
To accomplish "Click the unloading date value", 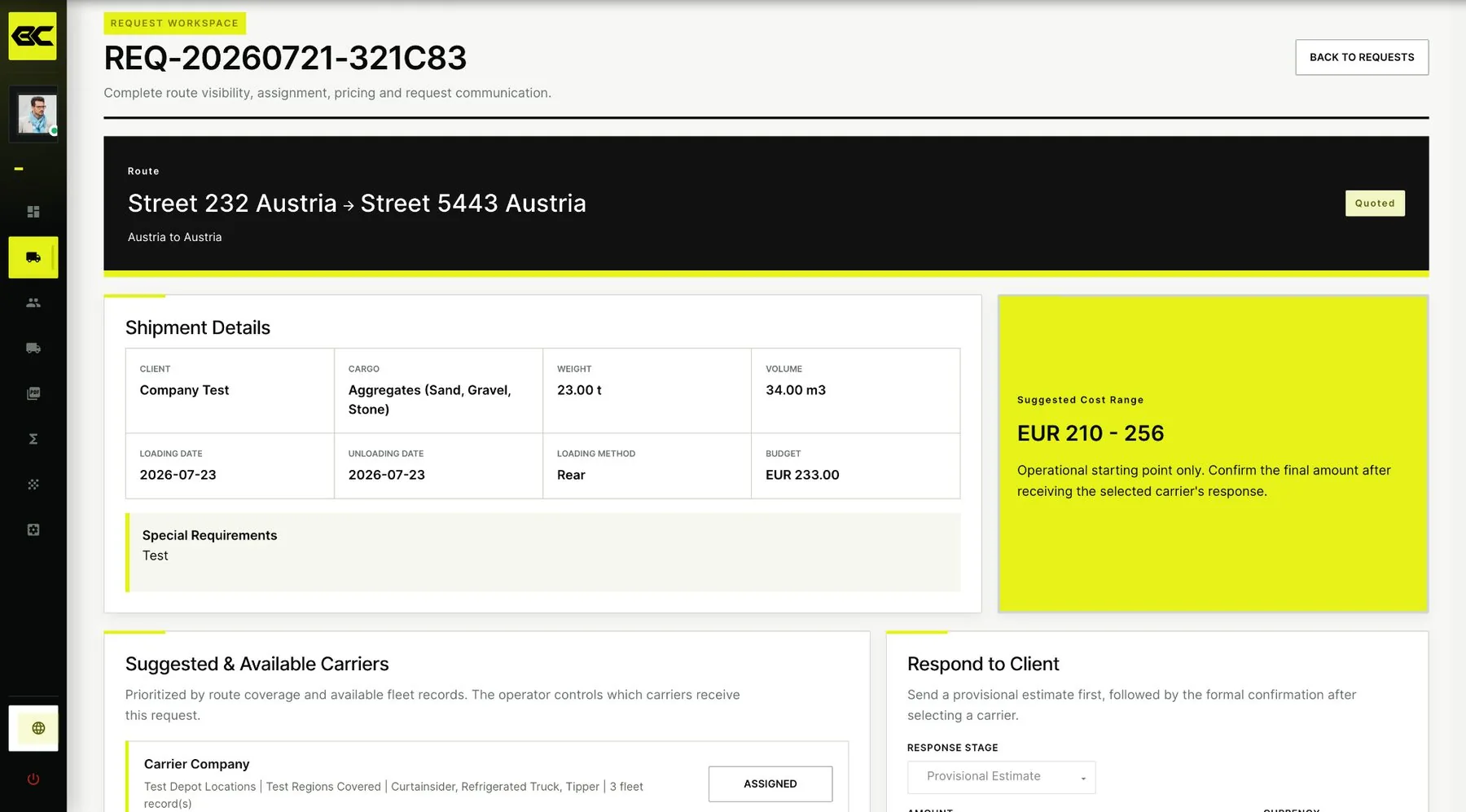I will coord(387,475).
